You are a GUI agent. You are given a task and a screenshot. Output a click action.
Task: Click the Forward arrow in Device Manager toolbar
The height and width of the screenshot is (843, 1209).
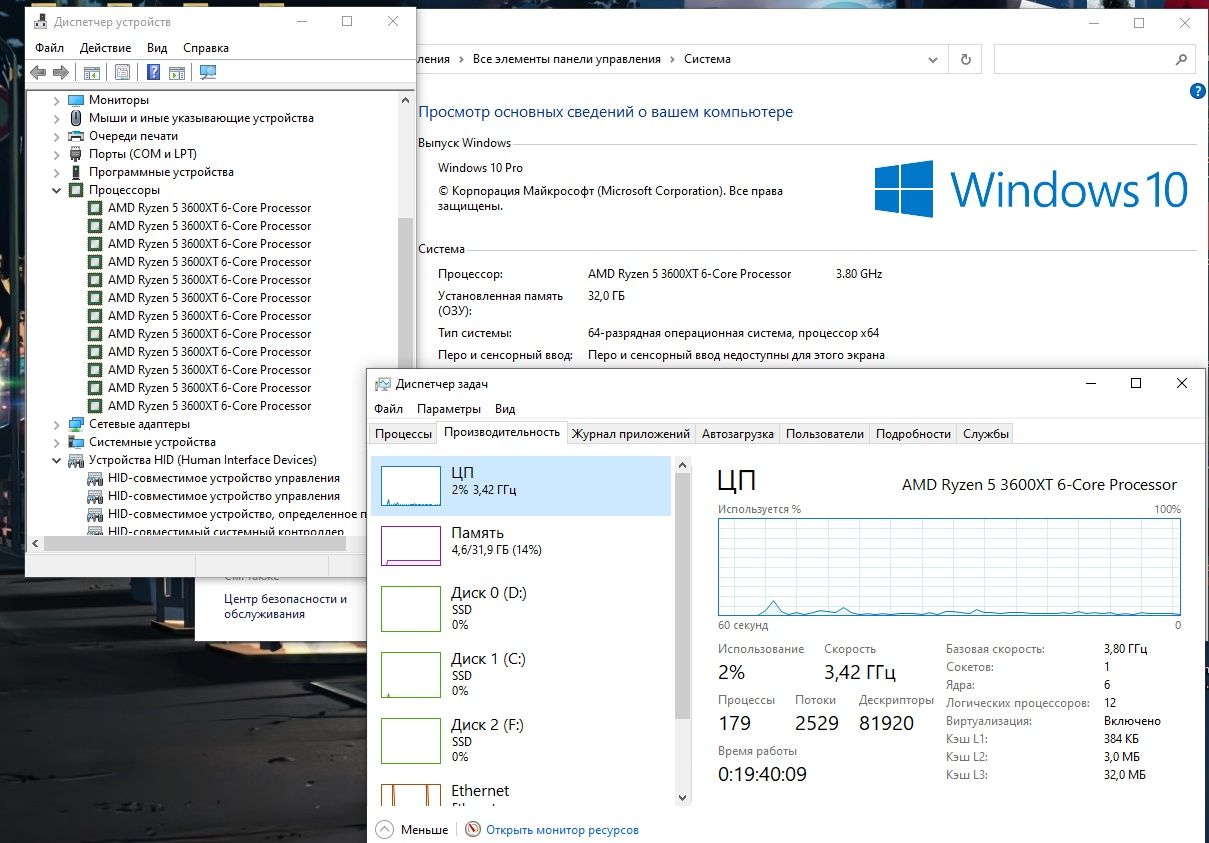tap(61, 72)
